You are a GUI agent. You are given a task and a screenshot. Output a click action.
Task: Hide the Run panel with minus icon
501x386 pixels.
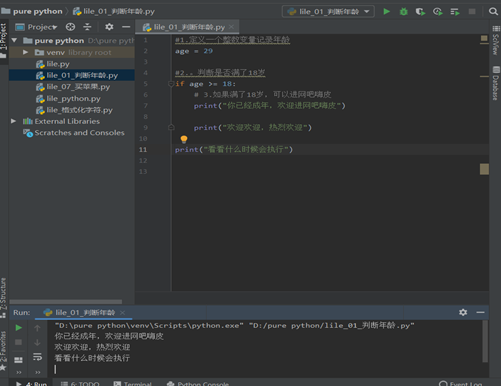(x=480, y=312)
